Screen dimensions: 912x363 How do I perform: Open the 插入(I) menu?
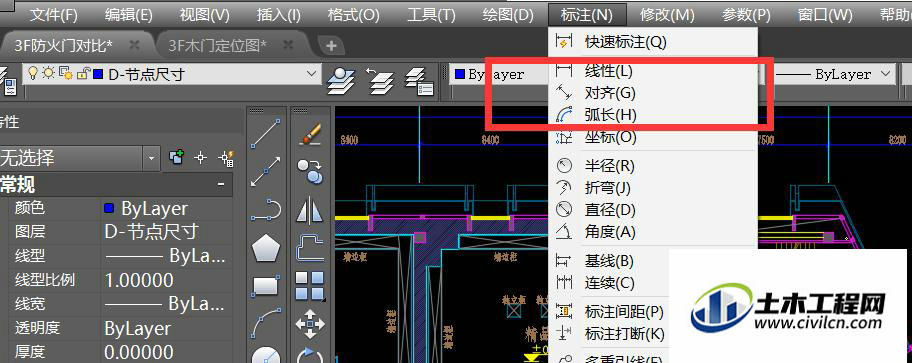pyautogui.click(x=279, y=15)
